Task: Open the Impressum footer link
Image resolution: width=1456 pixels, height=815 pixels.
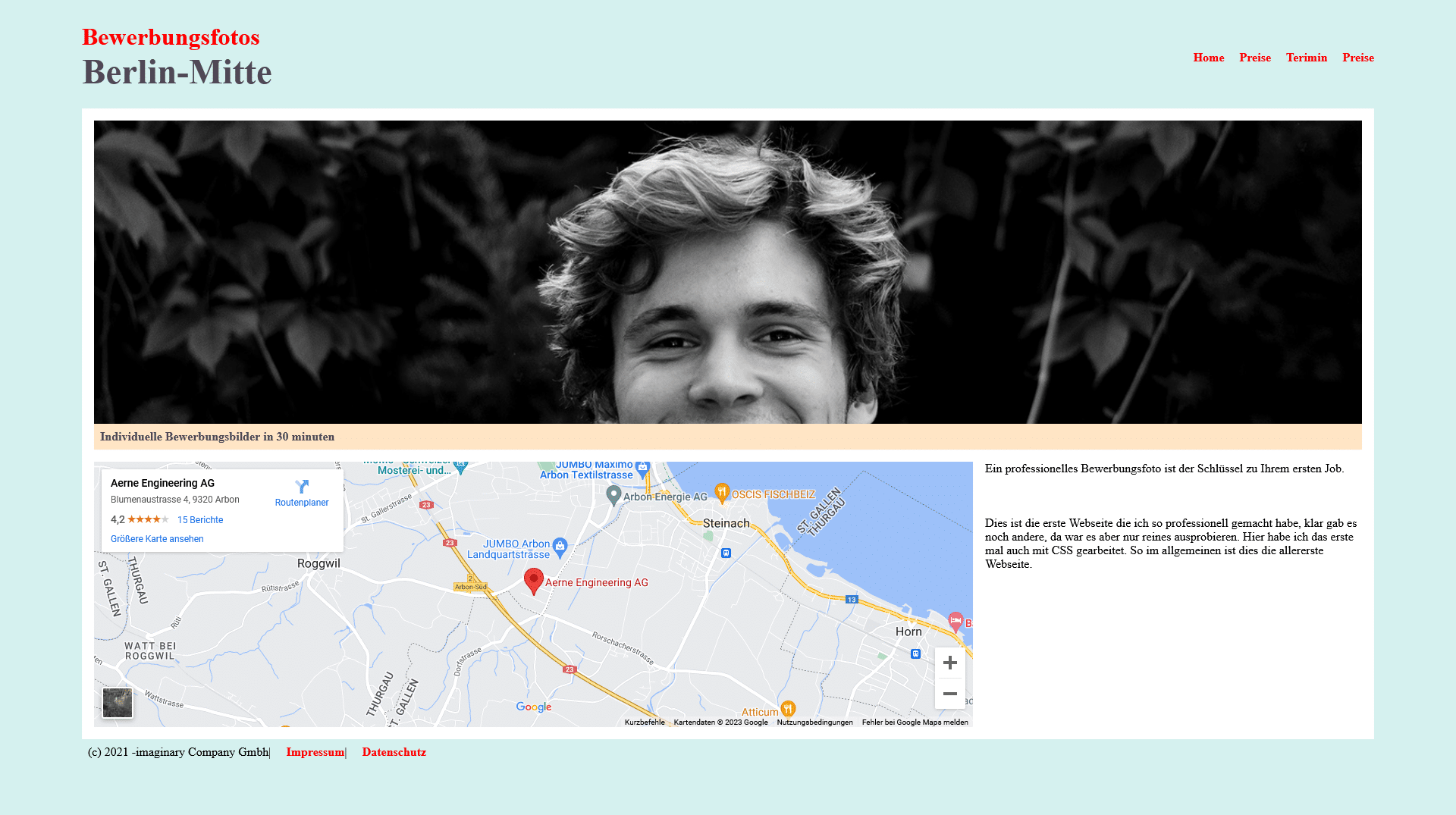Action: [315, 752]
